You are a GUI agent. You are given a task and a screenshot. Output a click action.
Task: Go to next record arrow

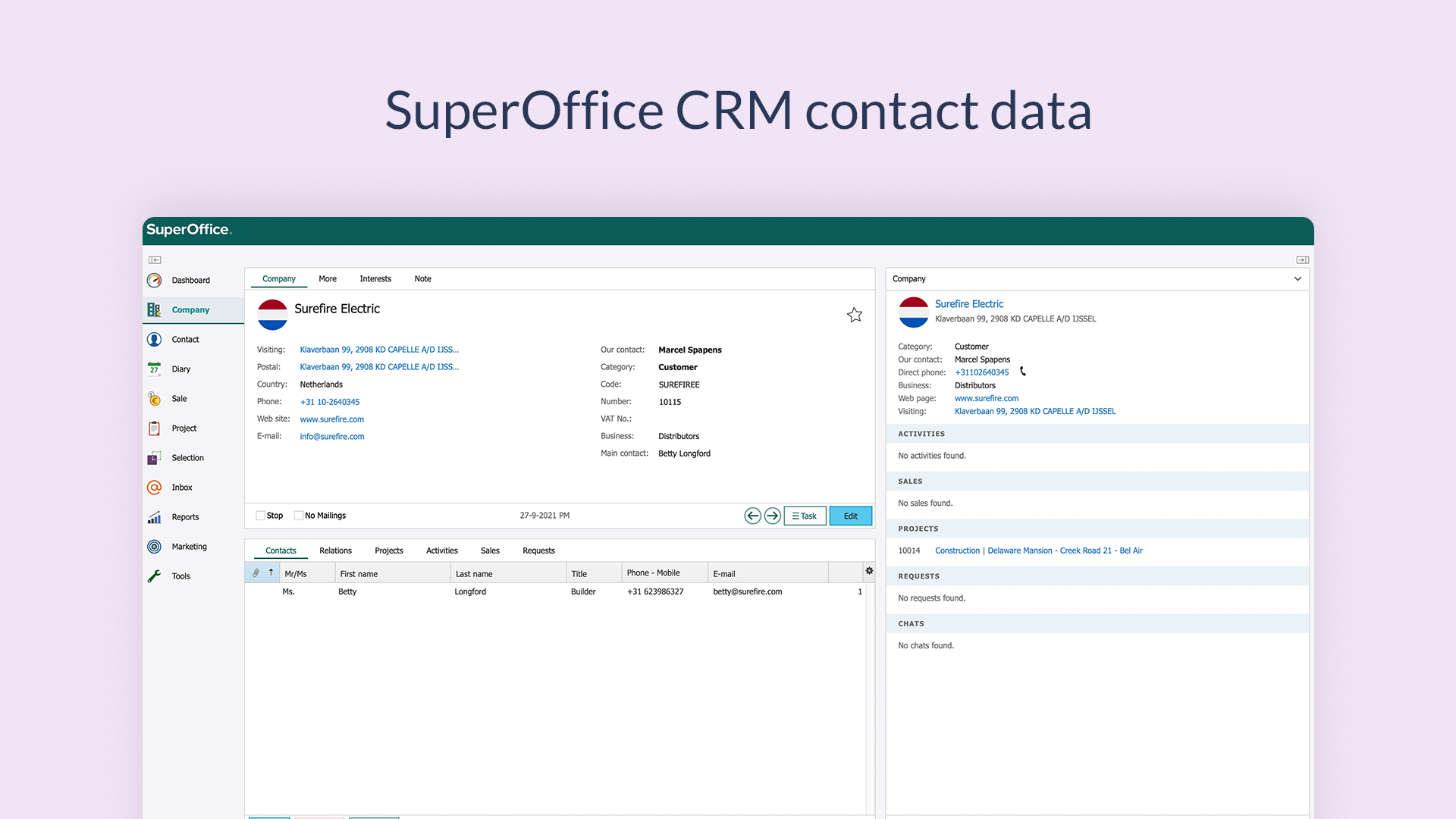pyautogui.click(x=772, y=516)
